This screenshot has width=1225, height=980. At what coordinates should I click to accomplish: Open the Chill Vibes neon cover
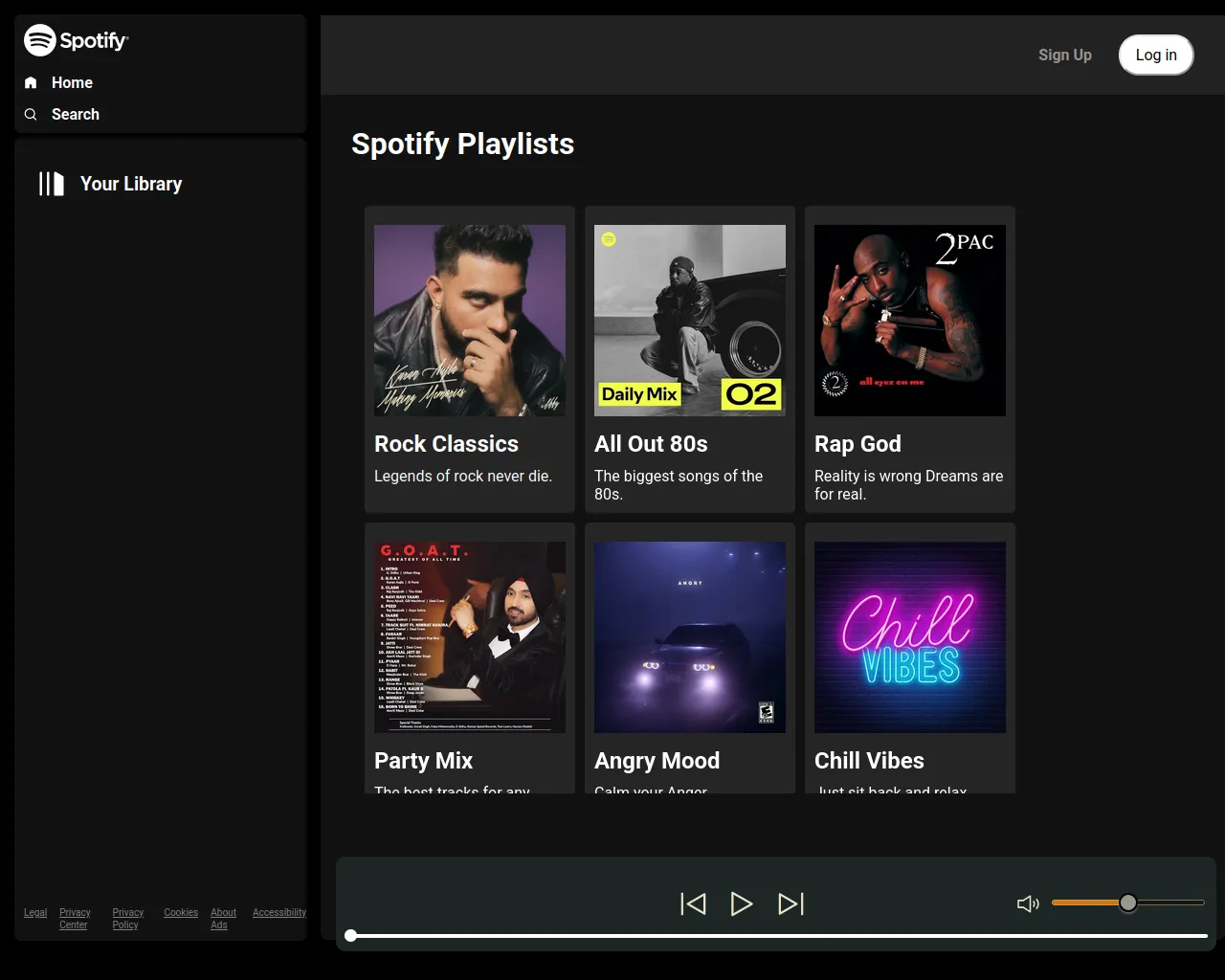(x=910, y=637)
